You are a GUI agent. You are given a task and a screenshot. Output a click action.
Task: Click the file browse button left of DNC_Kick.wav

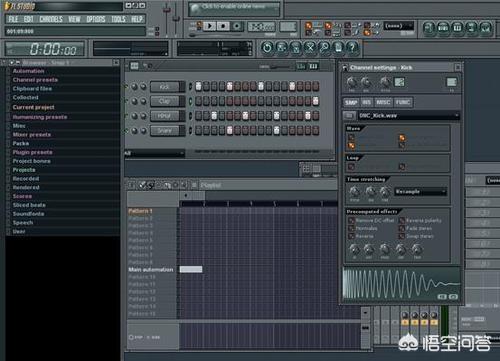pyautogui.click(x=349, y=116)
